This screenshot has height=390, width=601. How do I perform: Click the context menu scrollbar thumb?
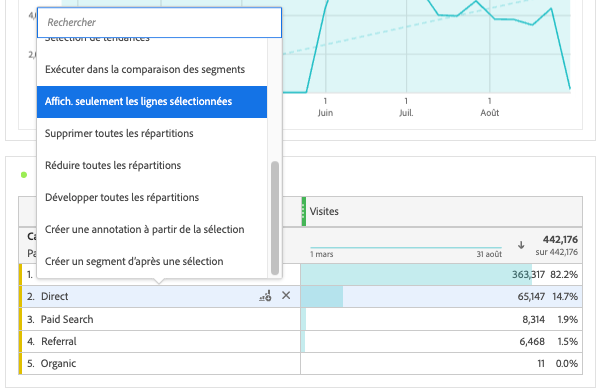(x=274, y=218)
